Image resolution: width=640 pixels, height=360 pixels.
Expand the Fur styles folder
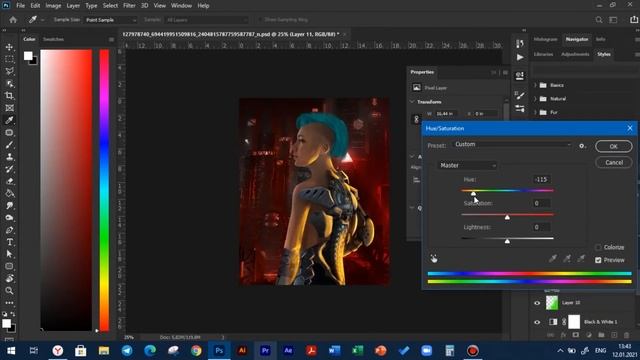(536, 112)
